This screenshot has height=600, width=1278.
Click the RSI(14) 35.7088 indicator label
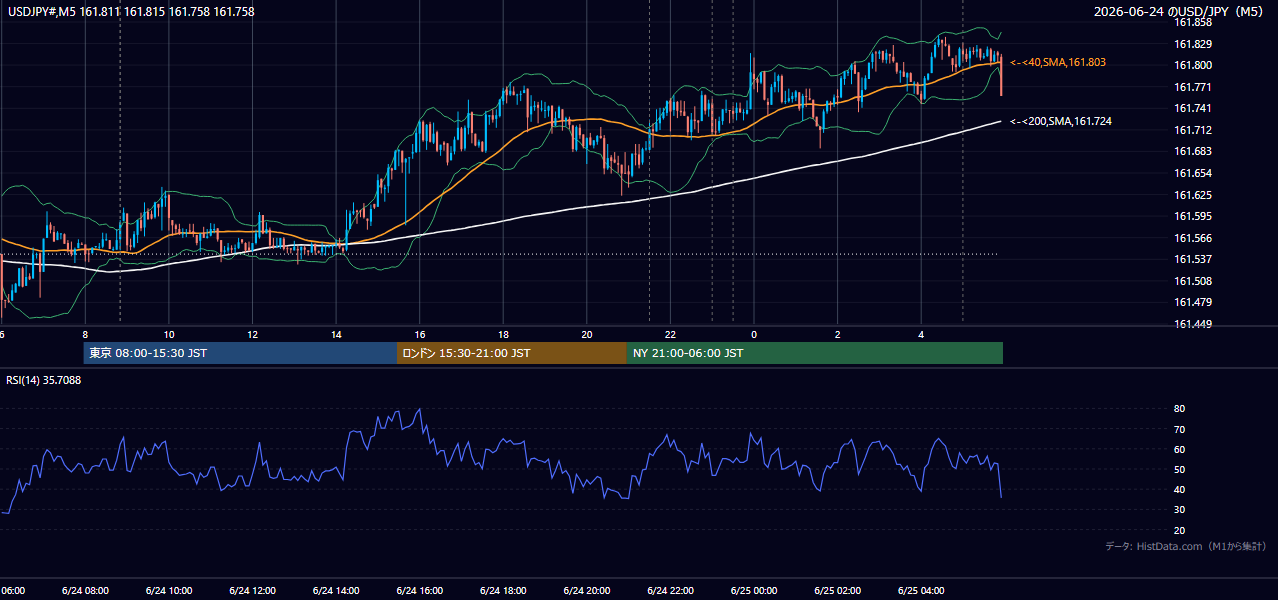[44, 380]
